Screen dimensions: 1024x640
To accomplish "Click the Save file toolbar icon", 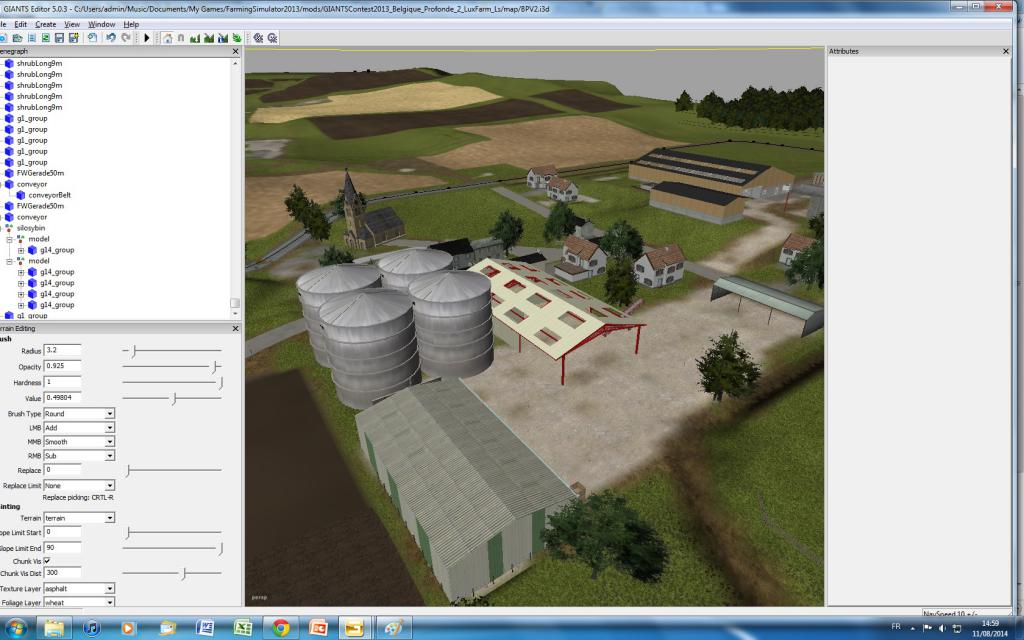I will click(59, 38).
